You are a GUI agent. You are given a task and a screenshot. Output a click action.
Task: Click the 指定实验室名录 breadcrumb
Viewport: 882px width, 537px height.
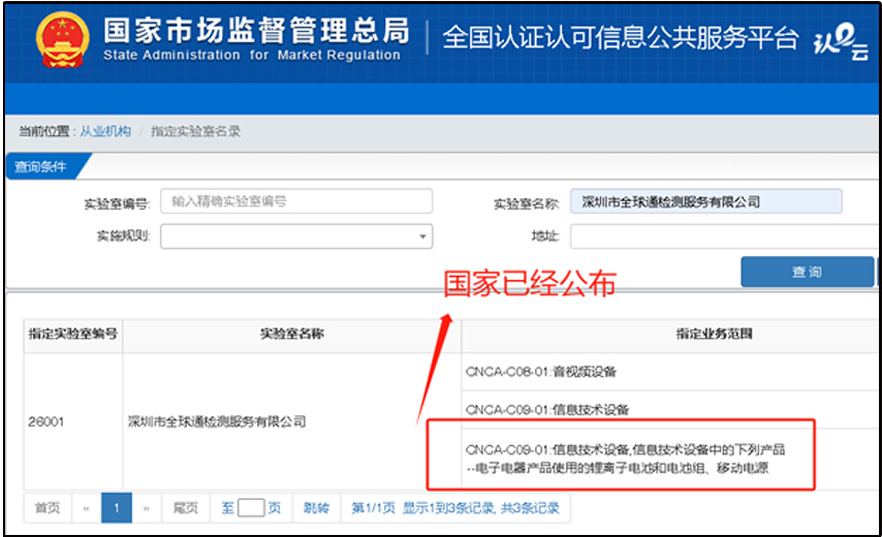click(196, 131)
